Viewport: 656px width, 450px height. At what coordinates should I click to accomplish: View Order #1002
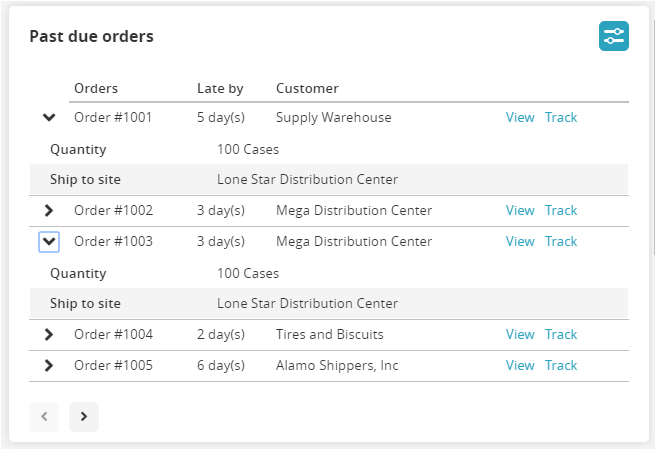click(x=520, y=210)
